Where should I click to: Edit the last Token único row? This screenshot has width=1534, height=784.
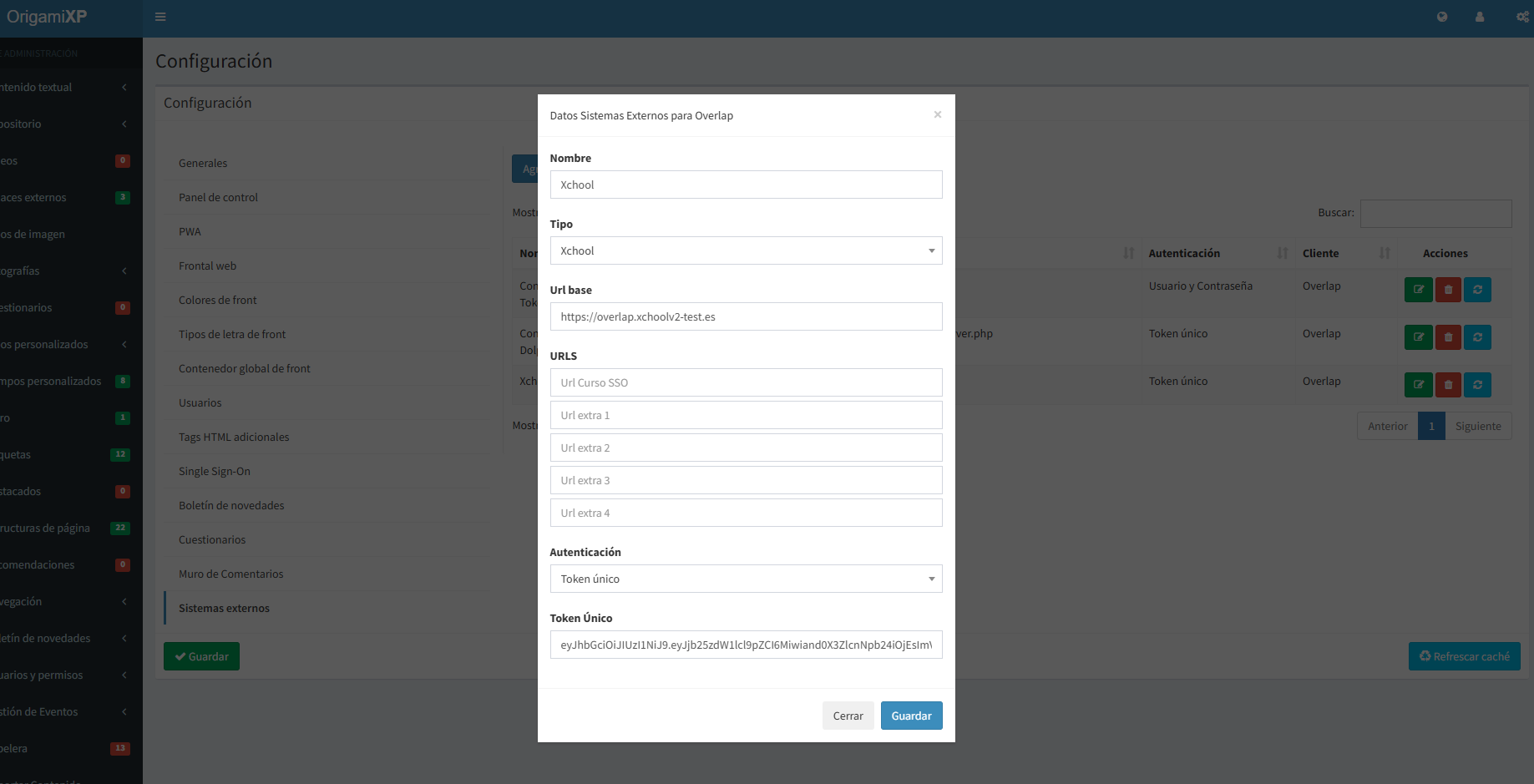1418,385
